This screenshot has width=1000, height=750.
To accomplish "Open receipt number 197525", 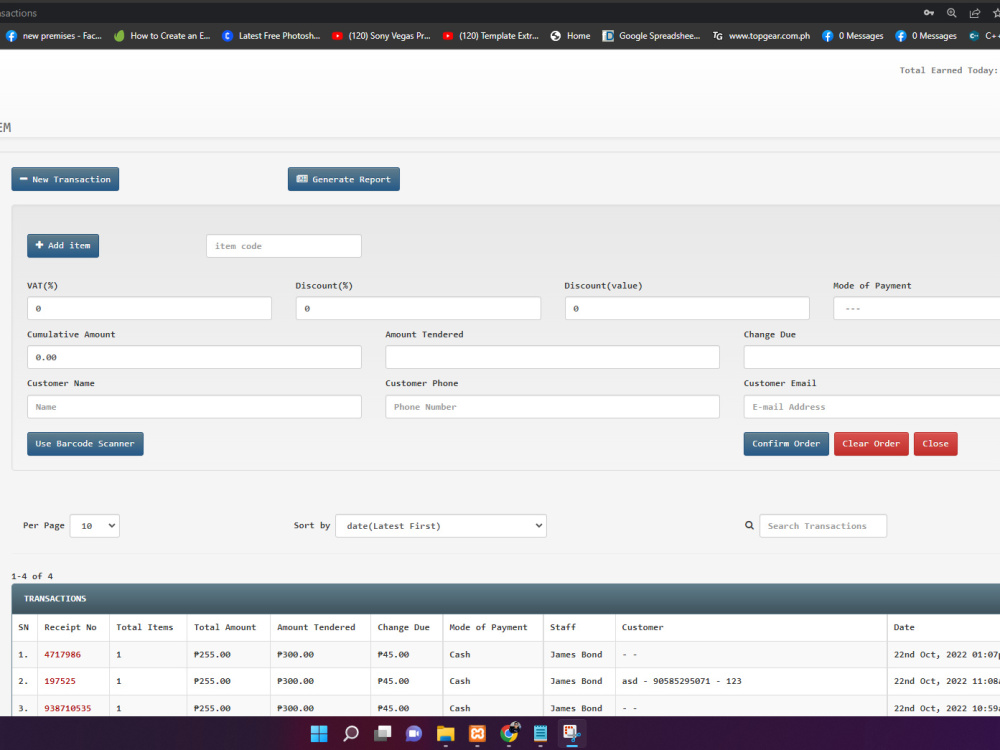I will [x=60, y=681].
